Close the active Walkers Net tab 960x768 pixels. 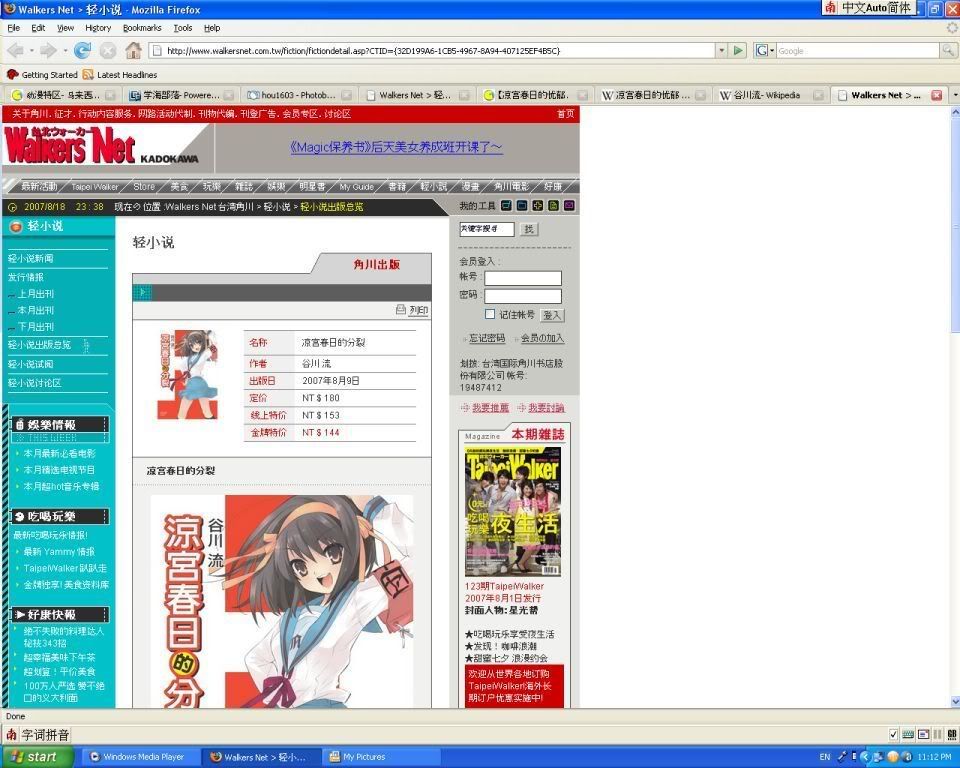click(x=936, y=95)
